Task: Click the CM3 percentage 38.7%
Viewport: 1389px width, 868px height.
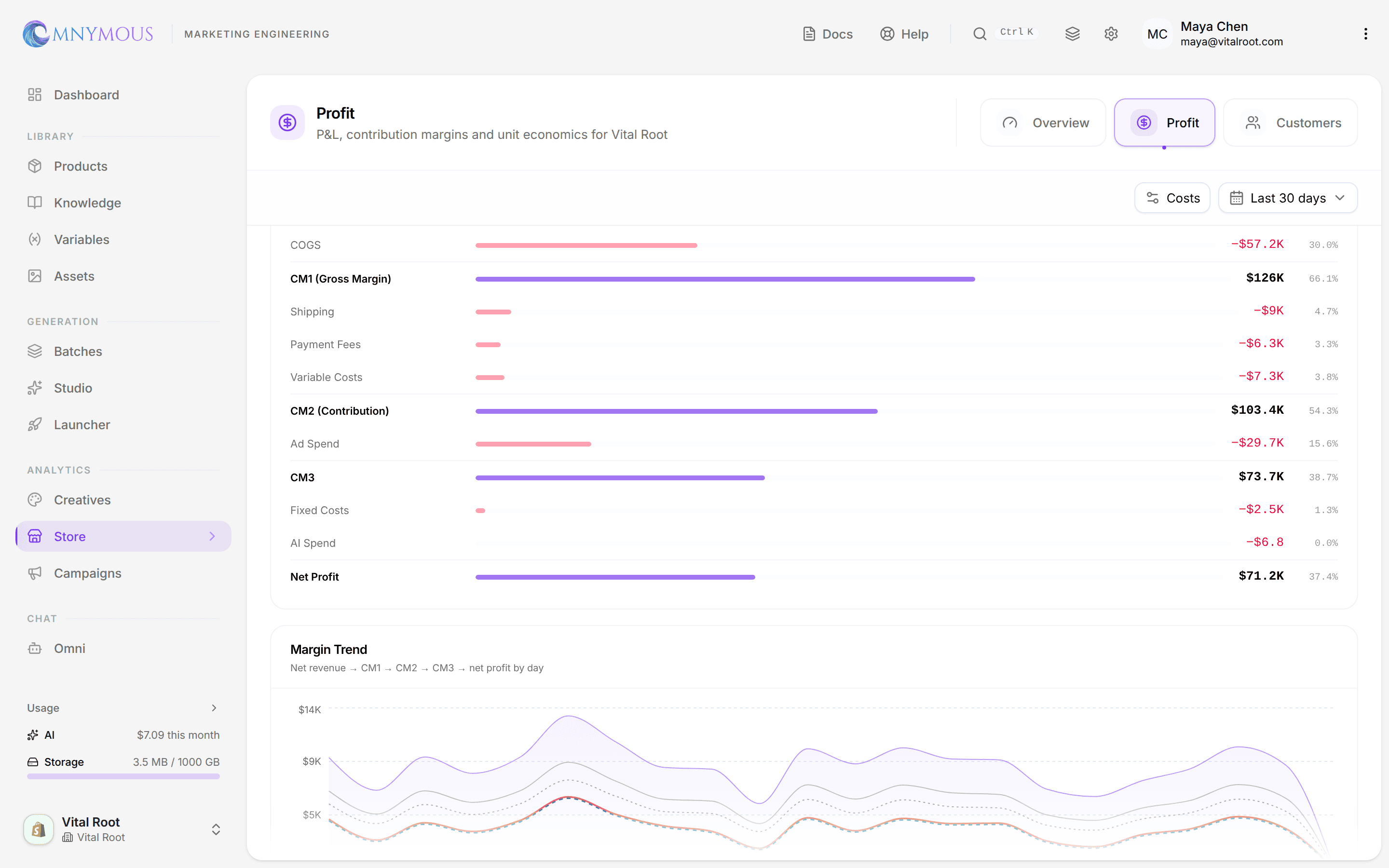Action: coord(1323,477)
